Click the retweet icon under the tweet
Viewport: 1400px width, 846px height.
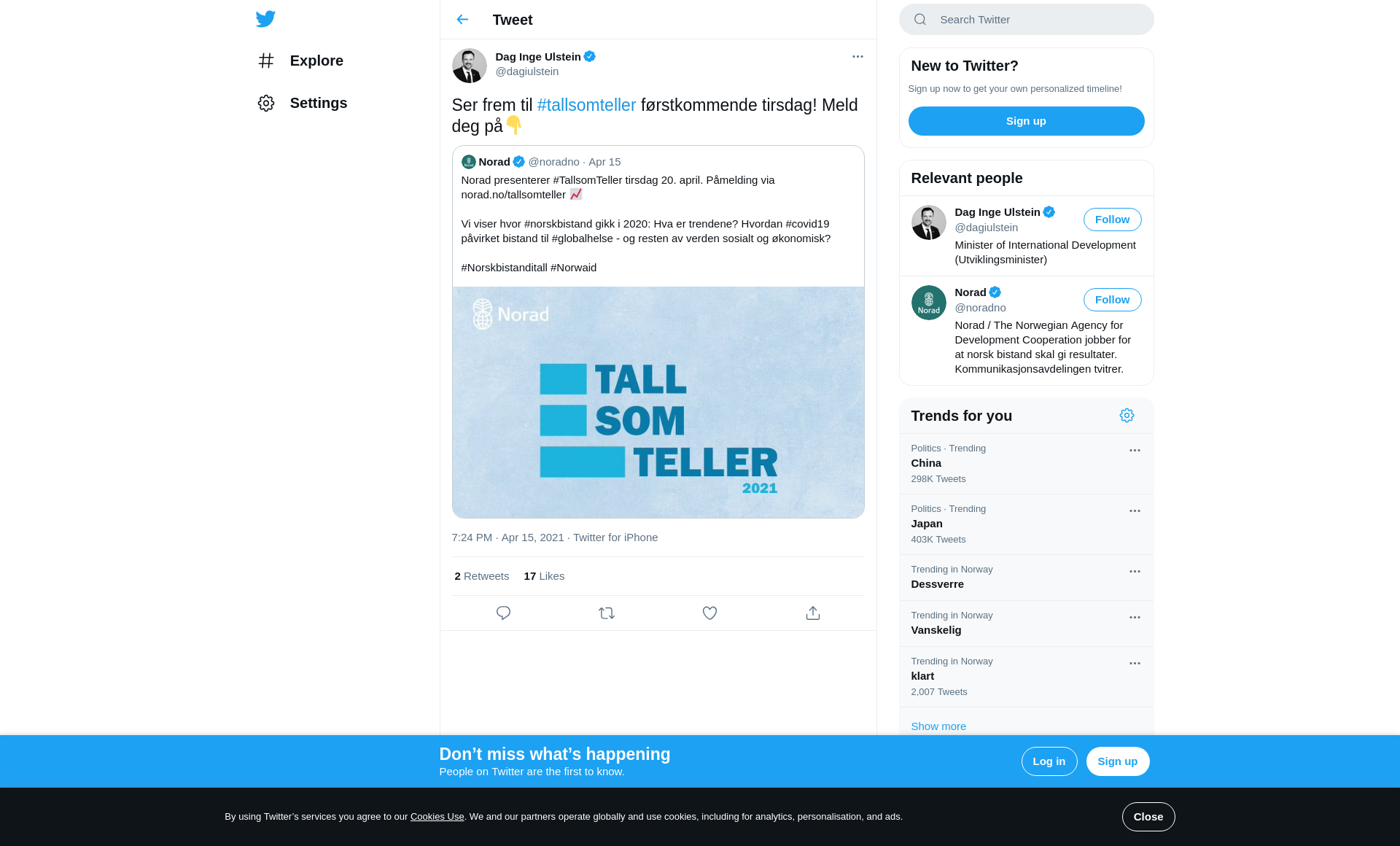tap(607, 613)
